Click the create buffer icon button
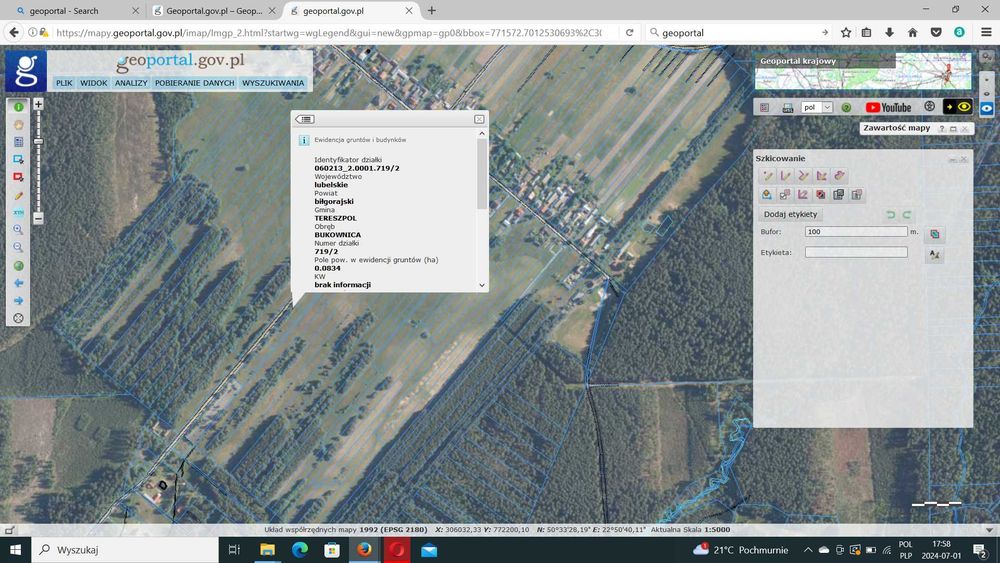This screenshot has width=1000, height=563. (934, 234)
